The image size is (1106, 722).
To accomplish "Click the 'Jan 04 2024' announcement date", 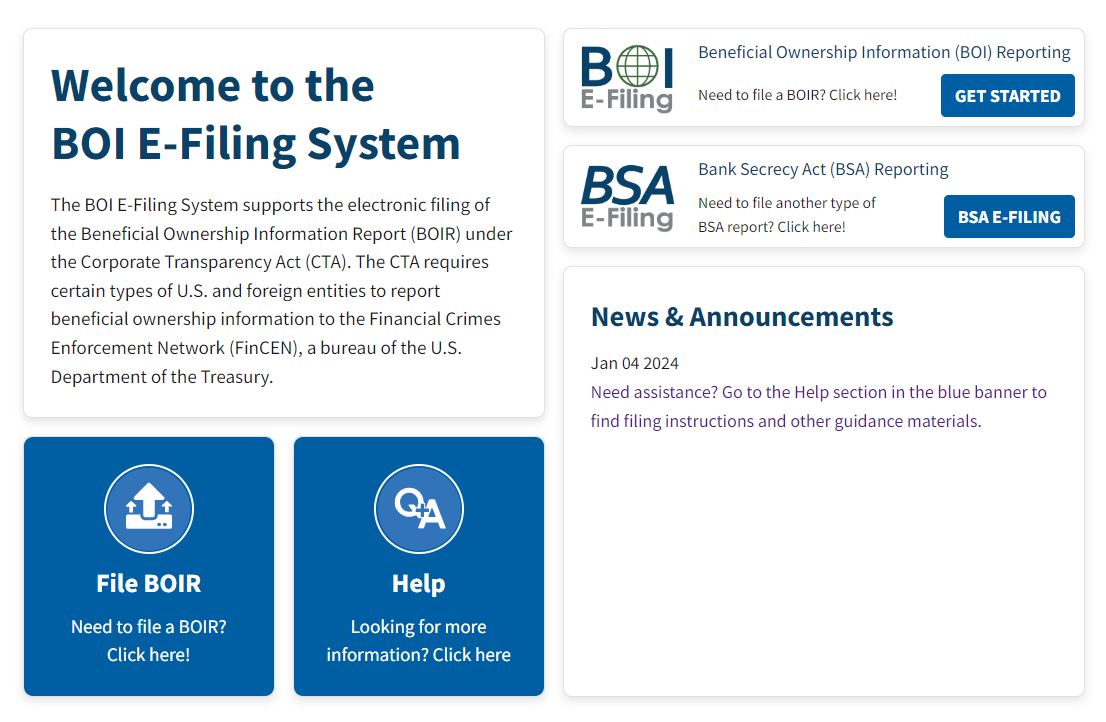I will click(x=635, y=363).
